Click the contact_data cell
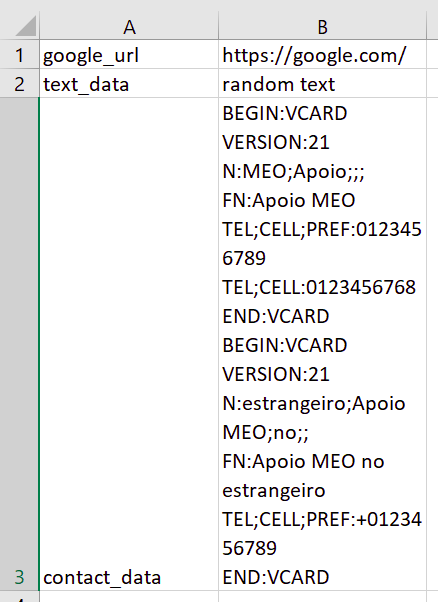 129,344
